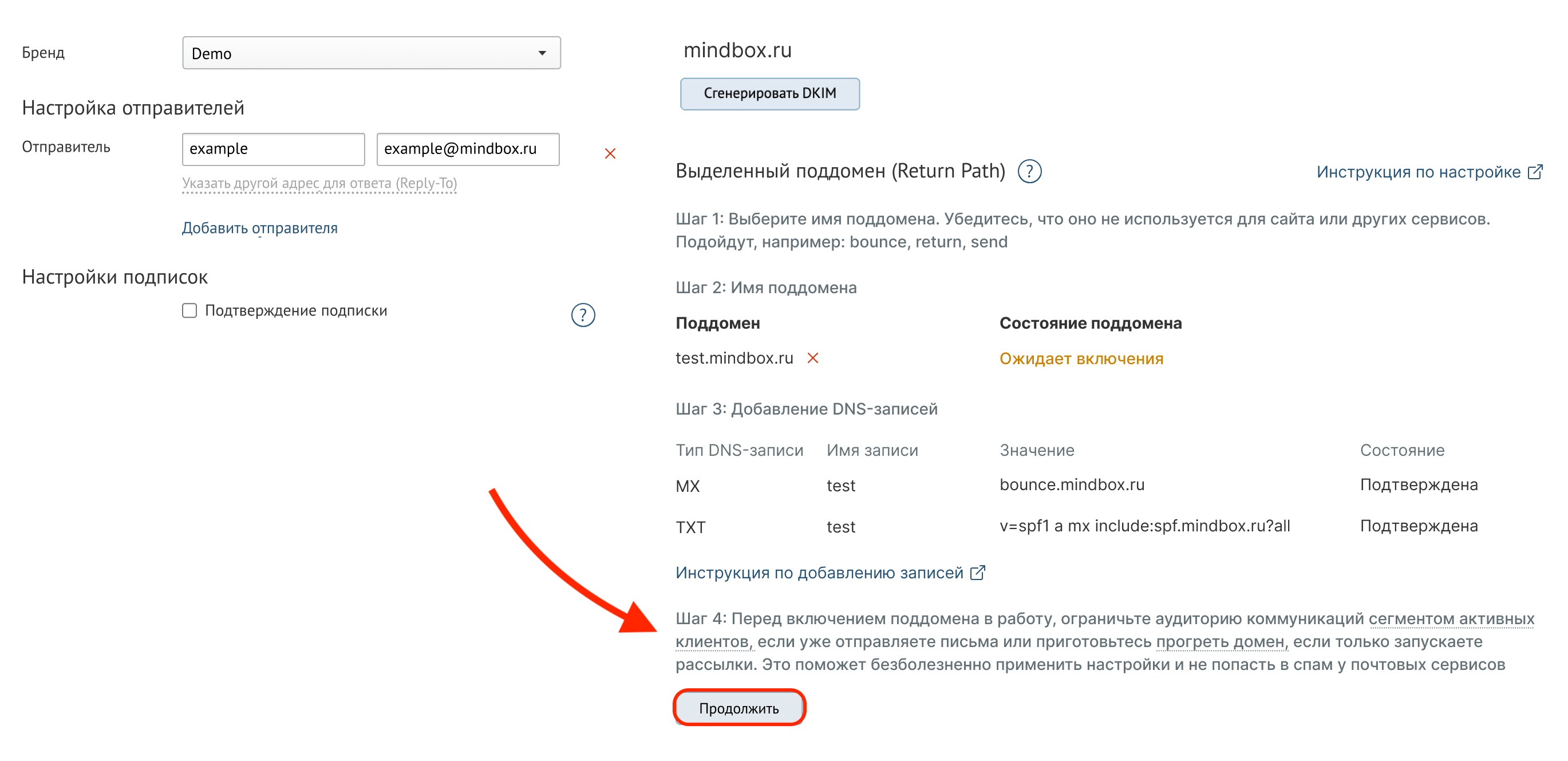Click сегментом активных клиентов link
The height and width of the screenshot is (761, 1568).
coord(1451,618)
